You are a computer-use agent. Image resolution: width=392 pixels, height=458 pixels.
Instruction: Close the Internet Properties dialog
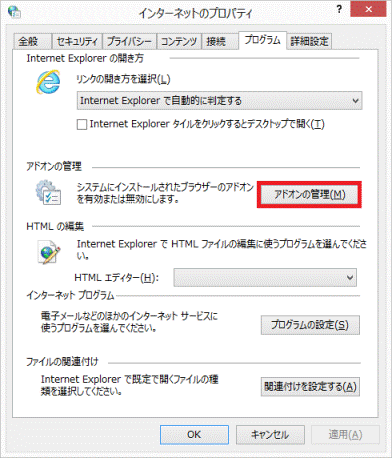(x=368, y=9)
